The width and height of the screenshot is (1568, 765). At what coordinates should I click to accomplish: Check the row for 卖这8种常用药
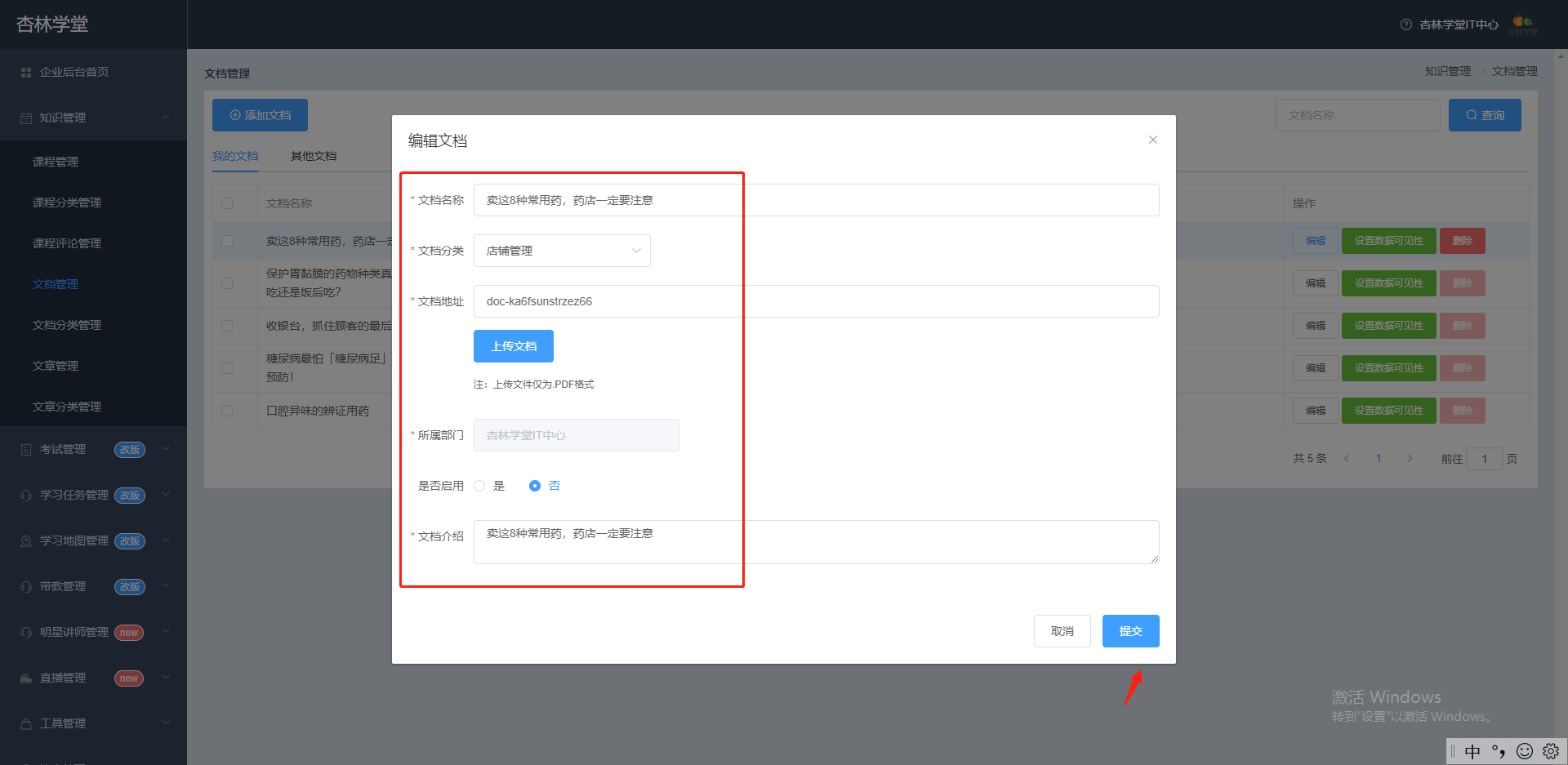pos(227,241)
